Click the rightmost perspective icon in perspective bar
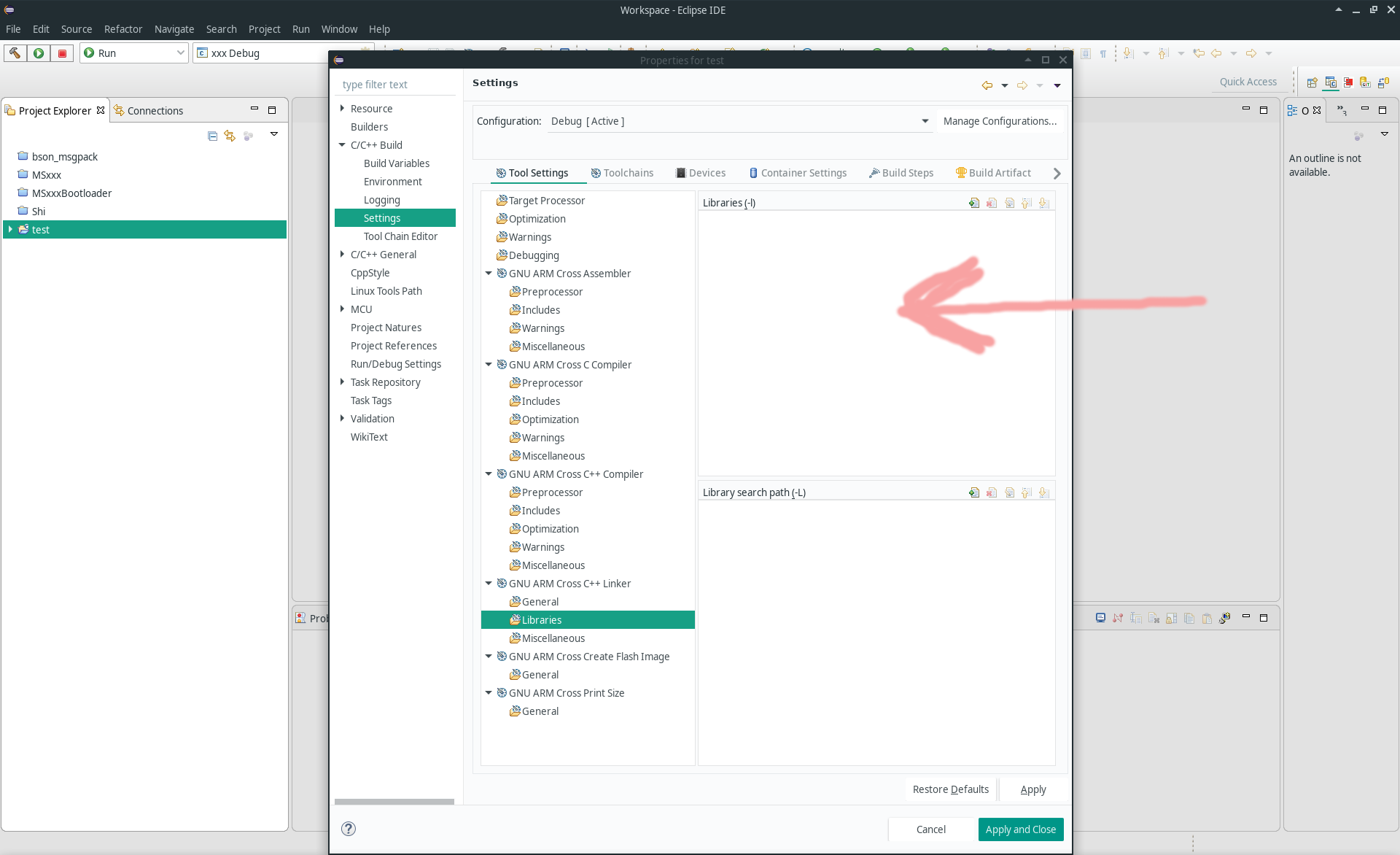Image resolution: width=1400 pixels, height=855 pixels. click(x=1383, y=82)
